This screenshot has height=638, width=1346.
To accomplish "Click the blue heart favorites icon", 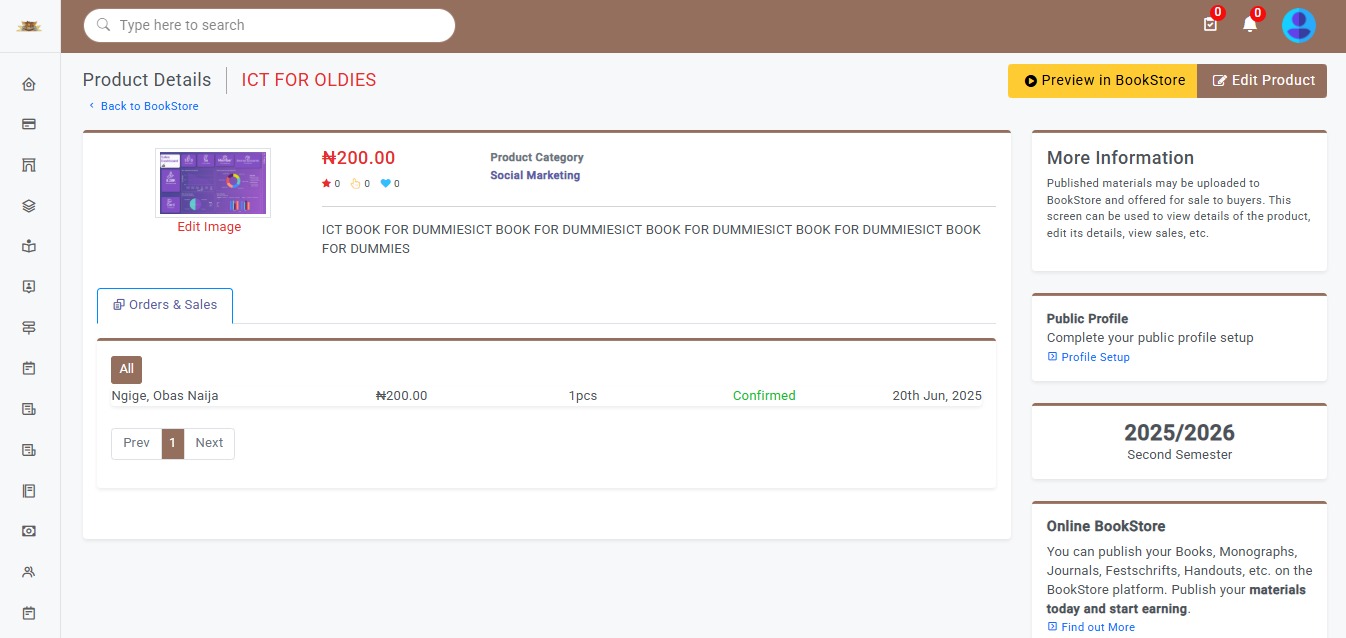I will coord(385,184).
